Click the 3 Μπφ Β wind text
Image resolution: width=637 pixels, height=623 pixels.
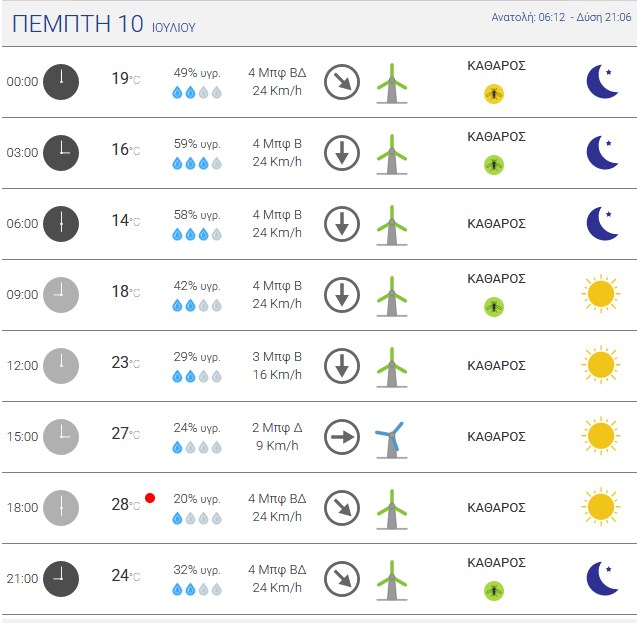tap(277, 357)
